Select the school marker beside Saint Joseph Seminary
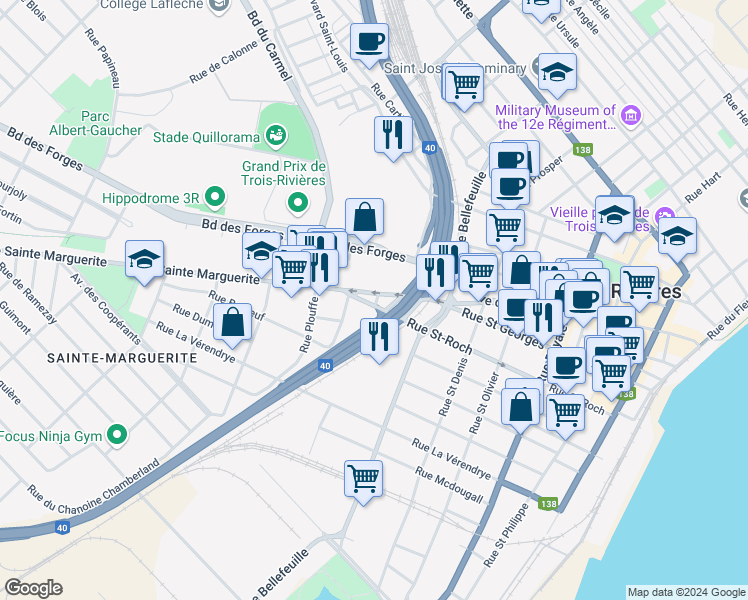 tap(557, 72)
